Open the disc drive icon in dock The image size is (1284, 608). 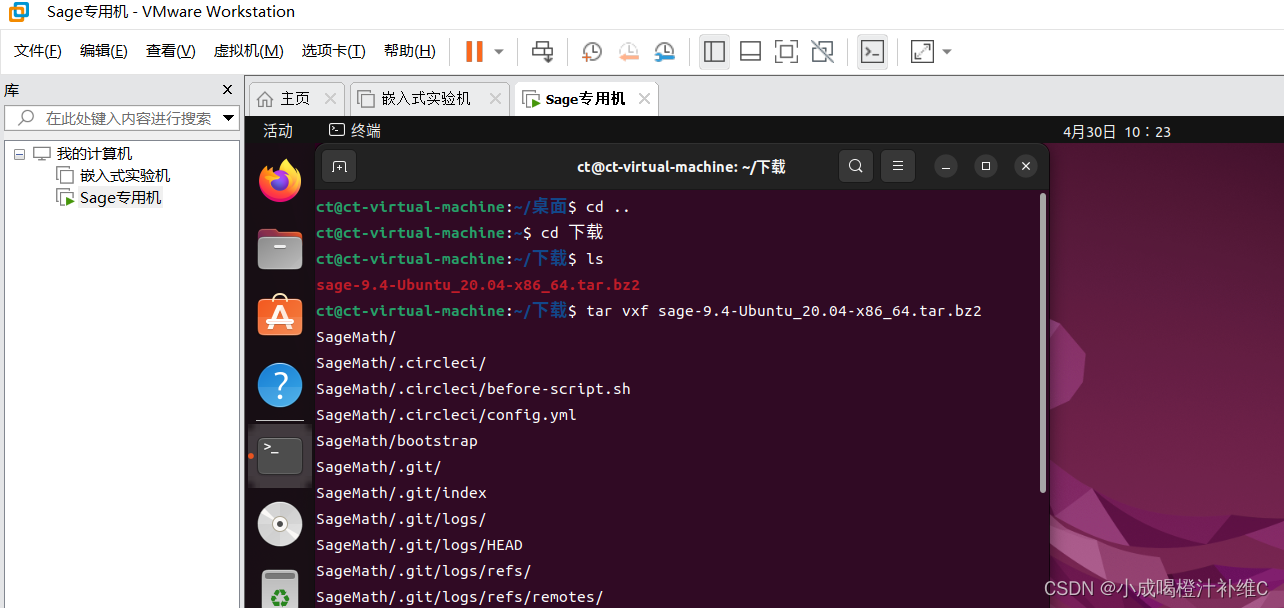coord(280,523)
